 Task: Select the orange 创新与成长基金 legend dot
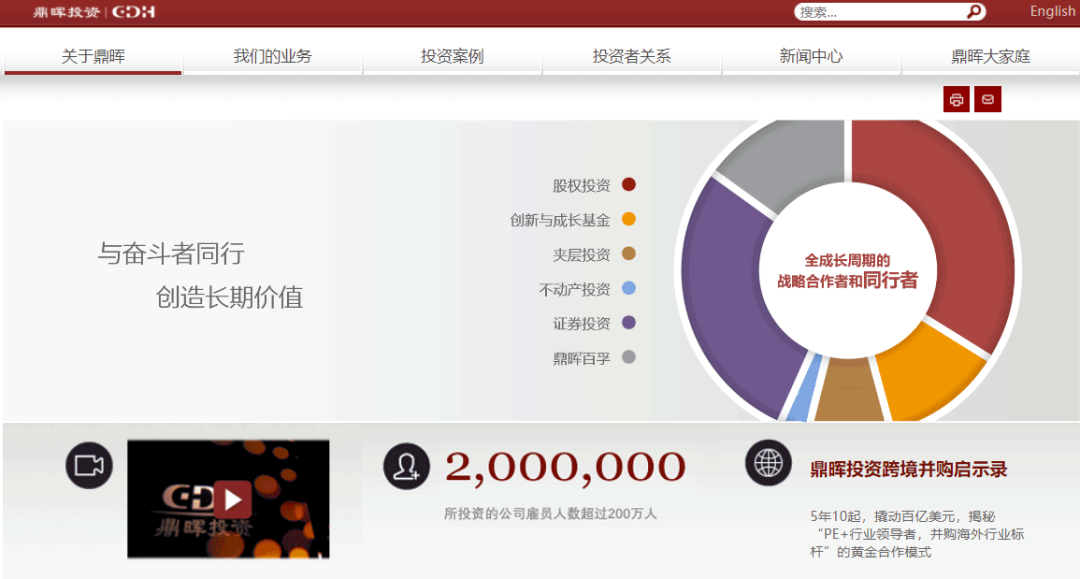pyautogui.click(x=629, y=219)
